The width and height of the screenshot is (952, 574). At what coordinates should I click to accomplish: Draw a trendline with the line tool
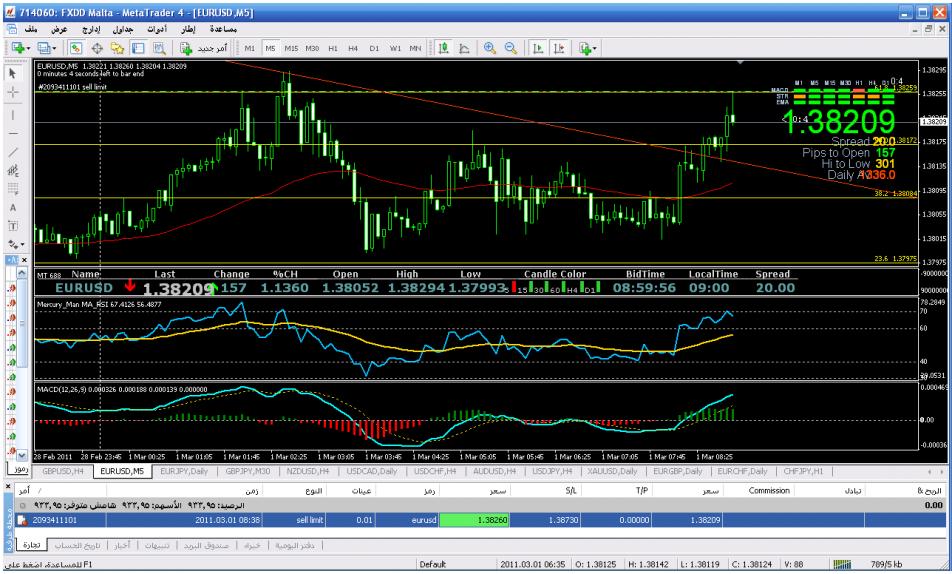[13, 152]
